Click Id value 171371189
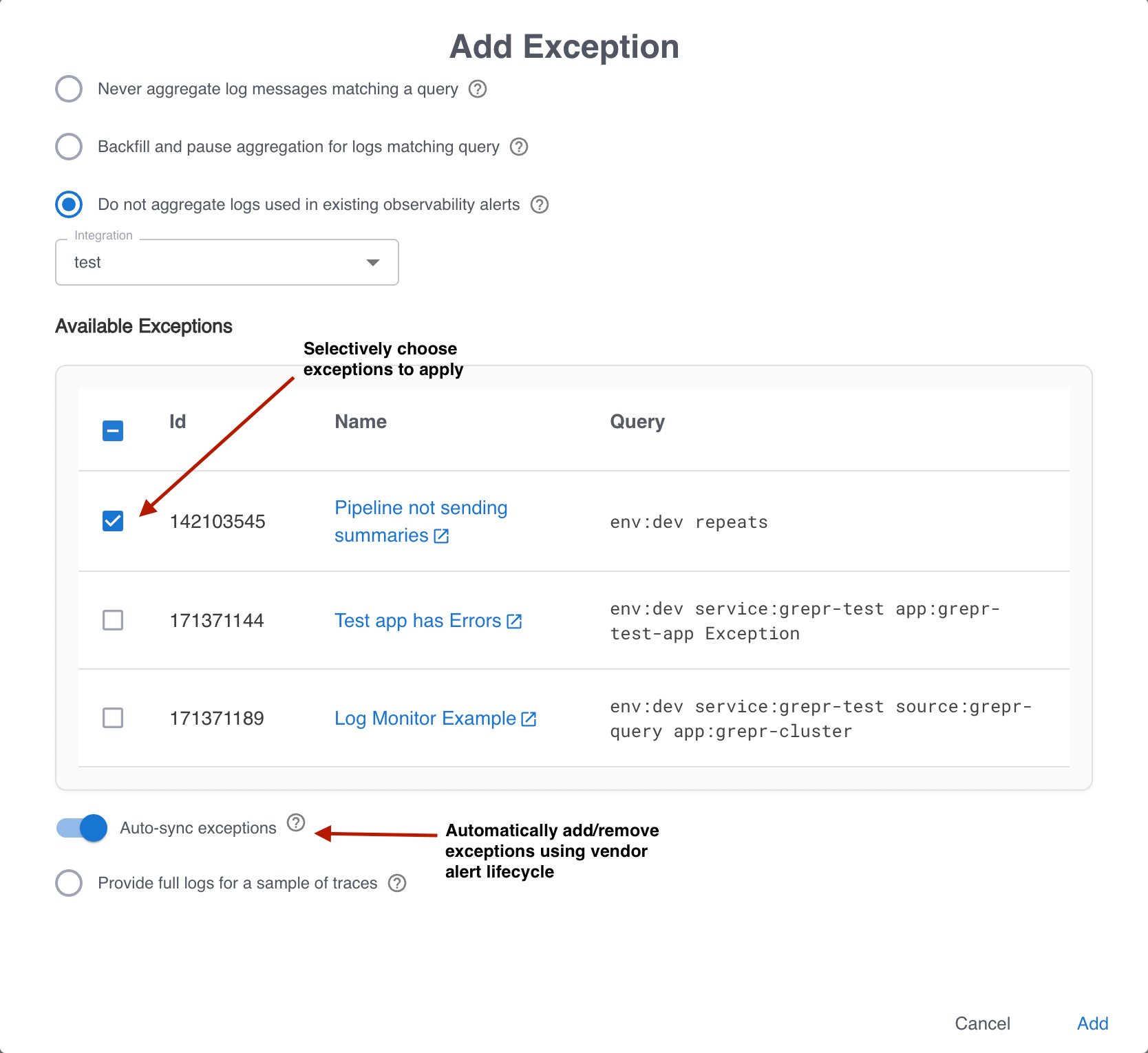 [217, 719]
